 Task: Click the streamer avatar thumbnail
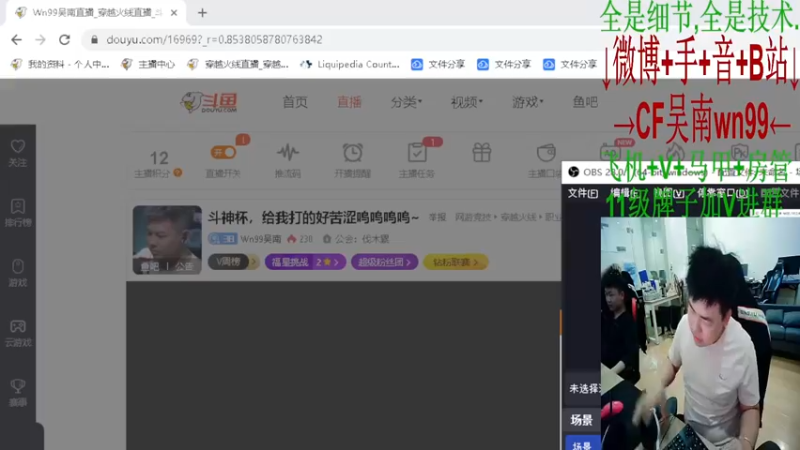click(167, 240)
